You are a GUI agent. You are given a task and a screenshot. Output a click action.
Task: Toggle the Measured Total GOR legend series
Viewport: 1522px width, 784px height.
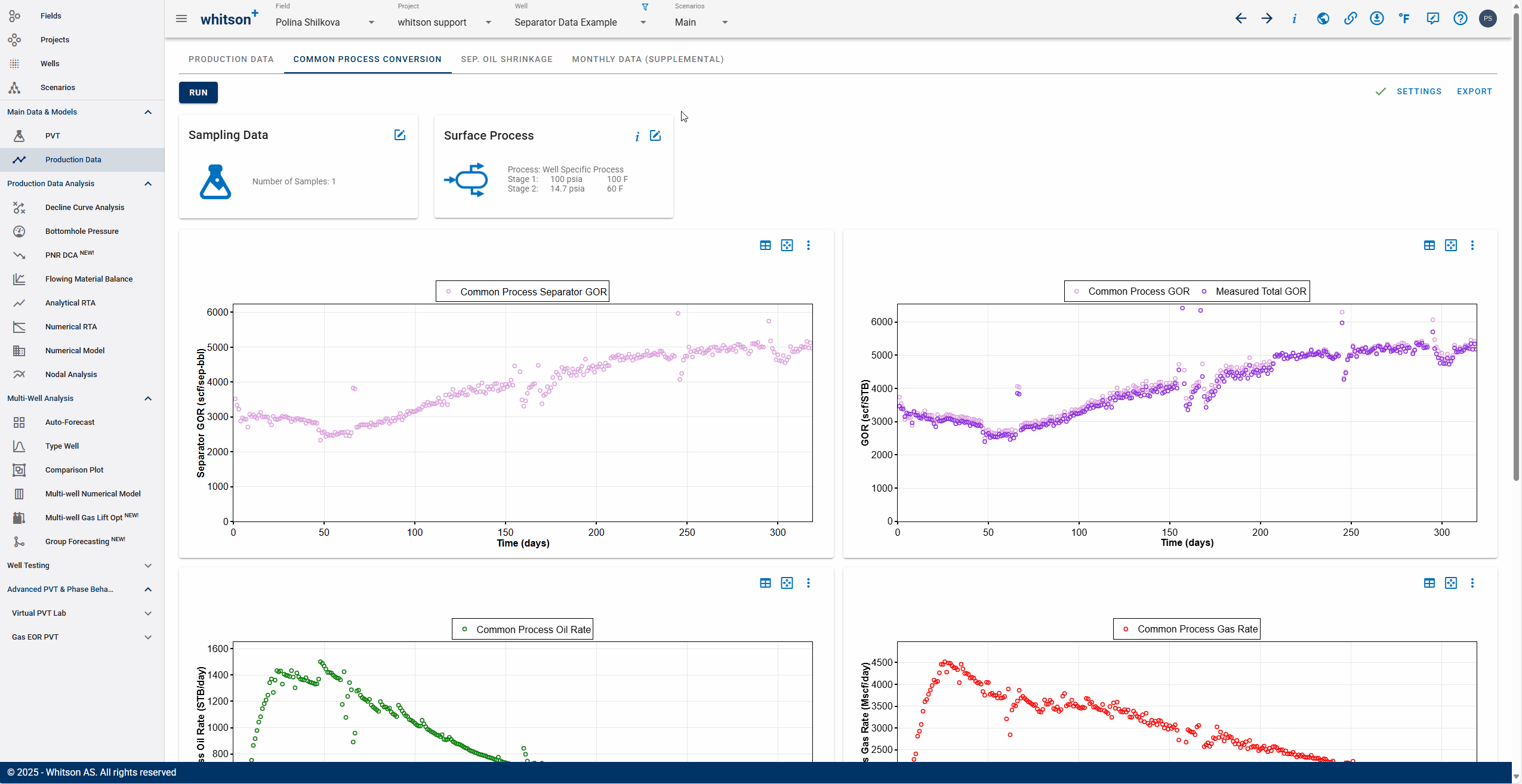coord(1254,291)
